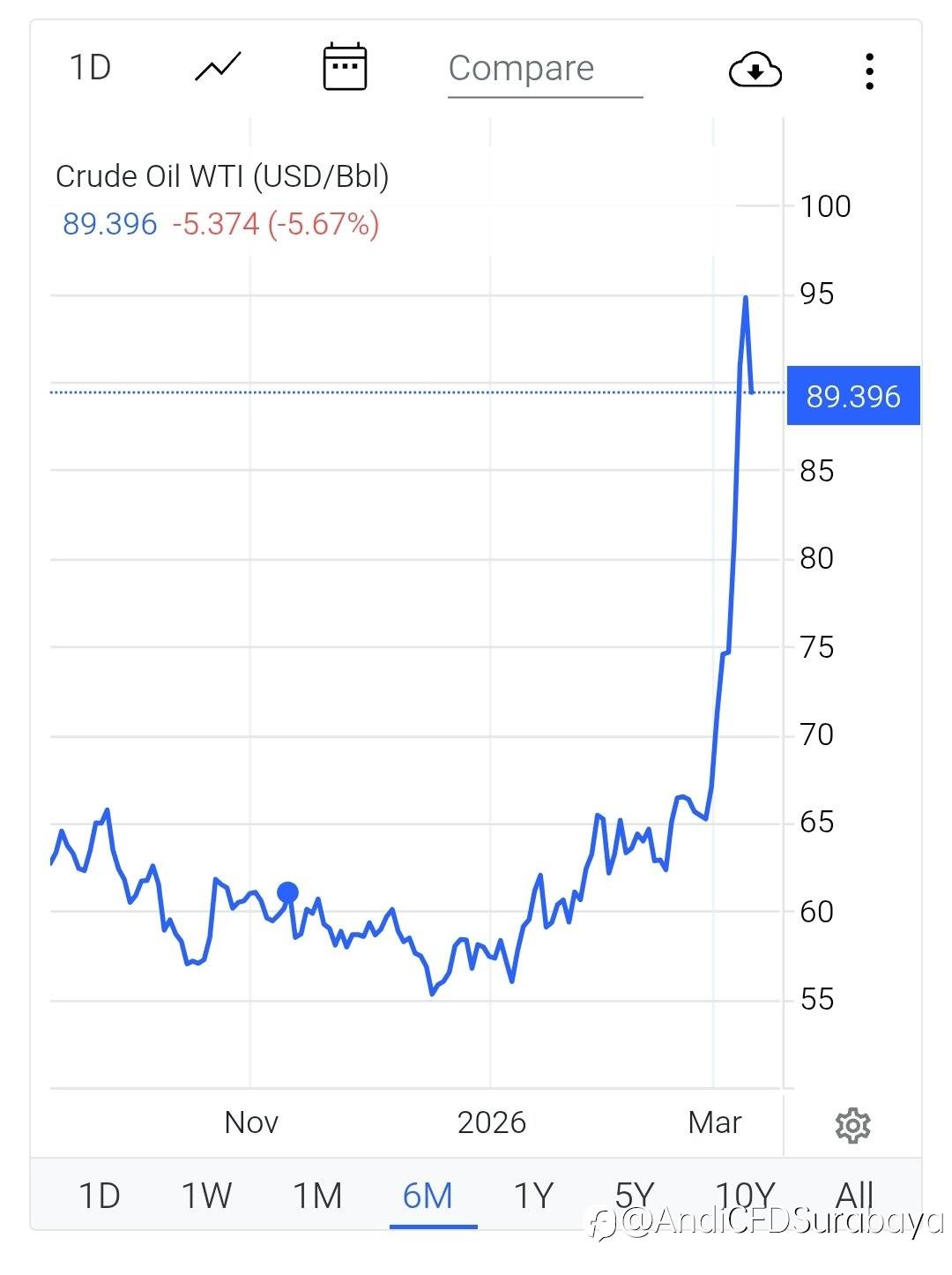Click the 89.396 current price label

tap(853, 396)
